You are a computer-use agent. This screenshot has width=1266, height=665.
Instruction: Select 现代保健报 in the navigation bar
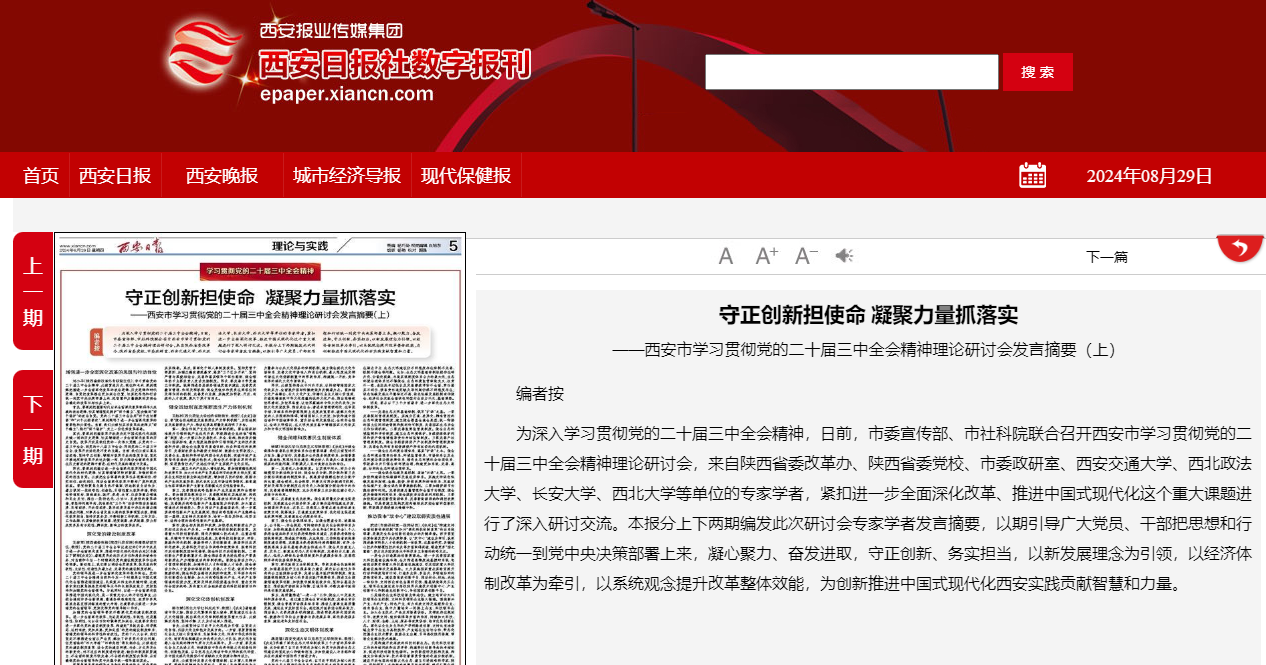(466, 176)
